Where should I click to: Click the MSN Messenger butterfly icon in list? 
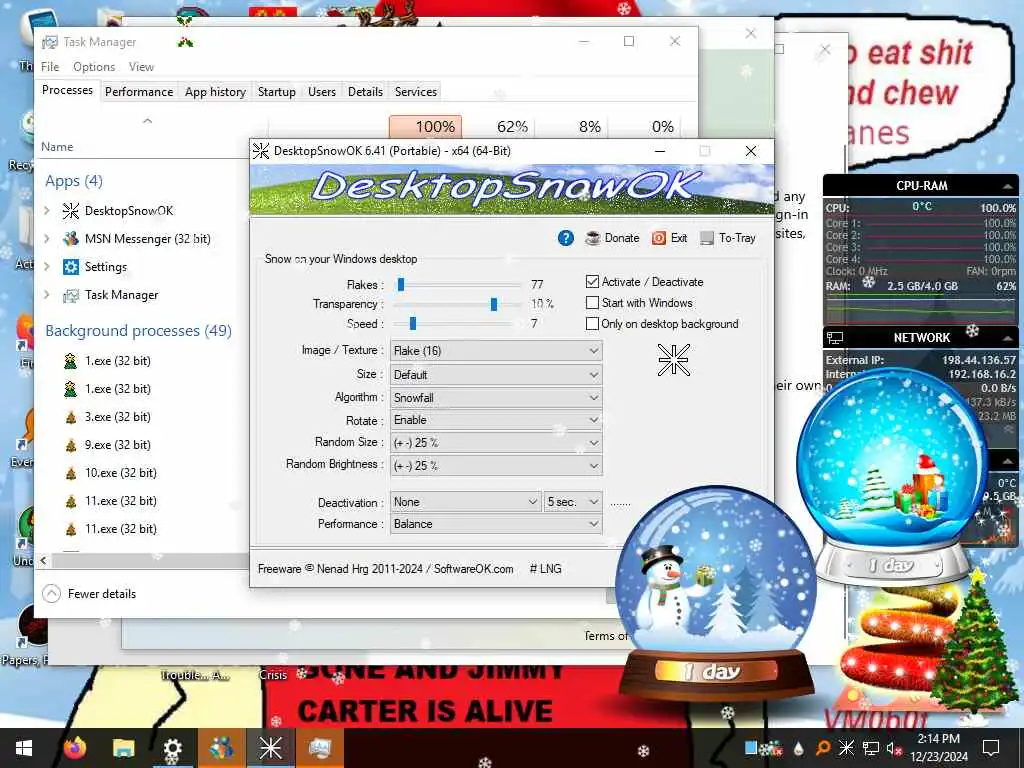tap(71, 238)
